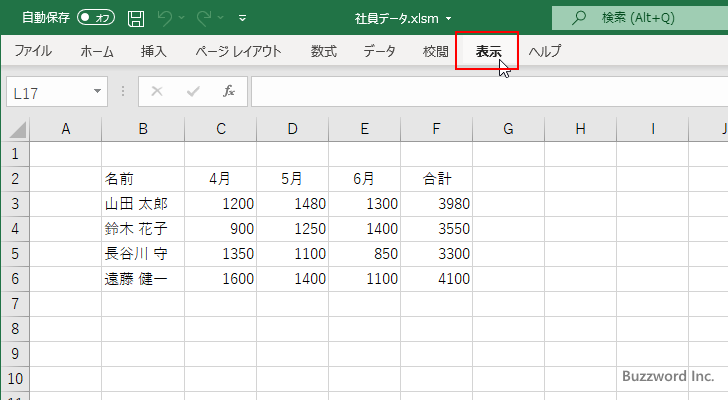This screenshot has width=728, height=400.
Task: Toggle the 自動保存 AutoSave switch
Action: pyautogui.click(x=96, y=18)
